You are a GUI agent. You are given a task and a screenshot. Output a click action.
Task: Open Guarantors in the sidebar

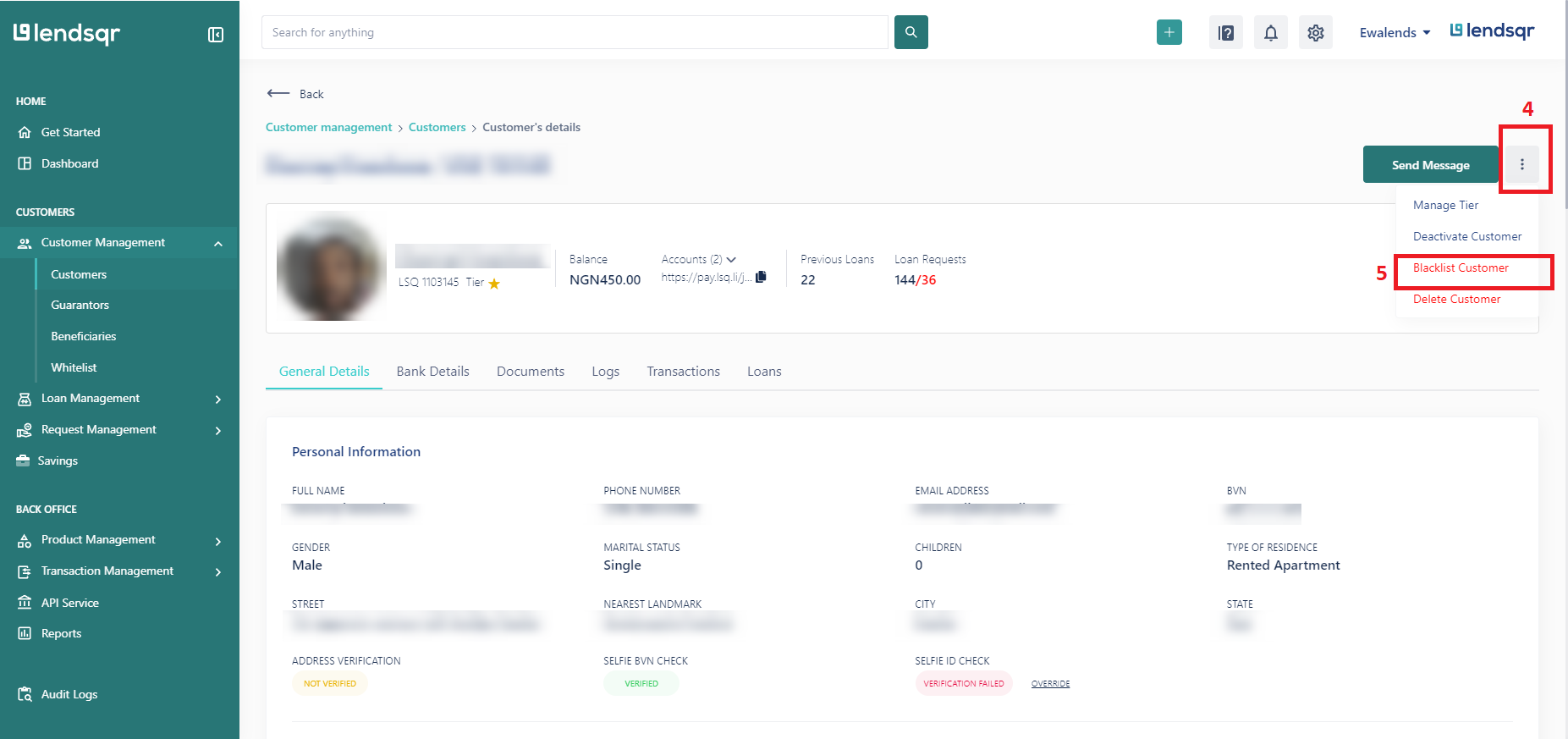pos(80,305)
